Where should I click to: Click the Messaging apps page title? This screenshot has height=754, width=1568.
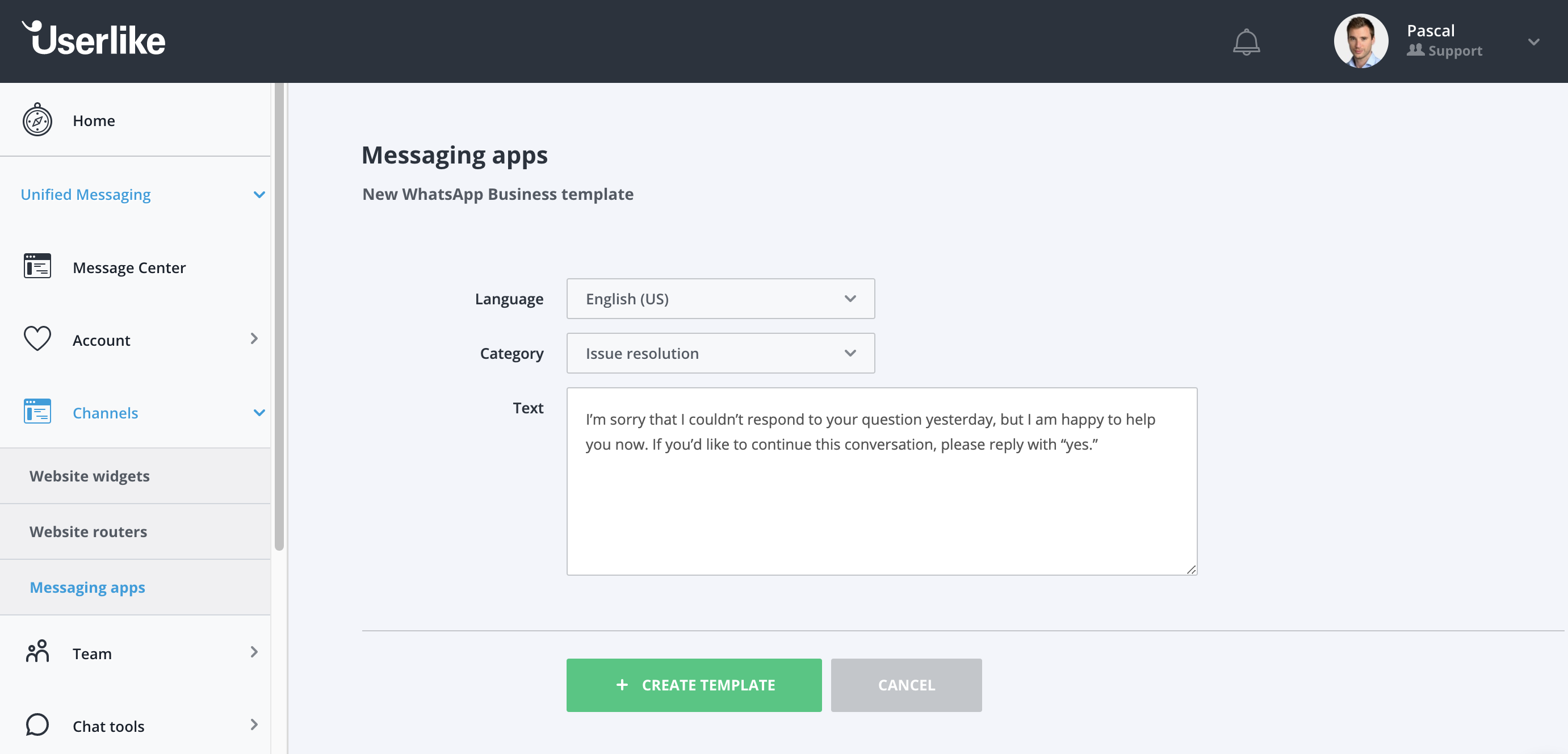point(454,156)
